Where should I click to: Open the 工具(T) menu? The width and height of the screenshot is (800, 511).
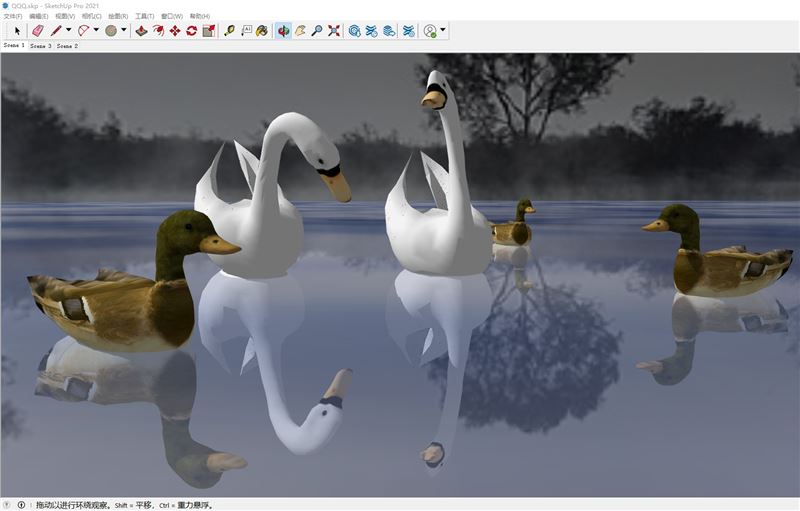pyautogui.click(x=144, y=16)
